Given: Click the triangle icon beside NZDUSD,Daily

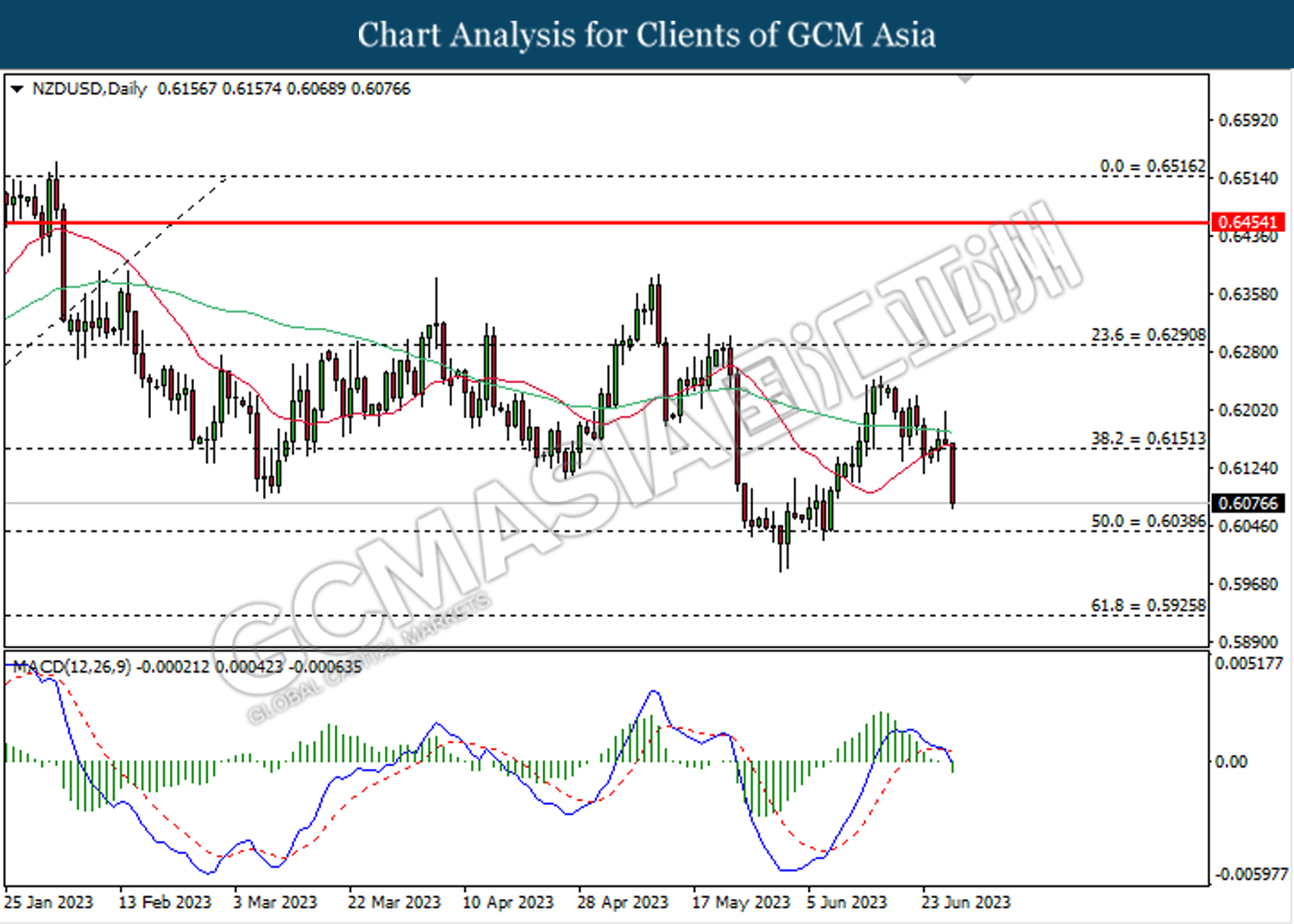Looking at the screenshot, I should [x=16, y=89].
